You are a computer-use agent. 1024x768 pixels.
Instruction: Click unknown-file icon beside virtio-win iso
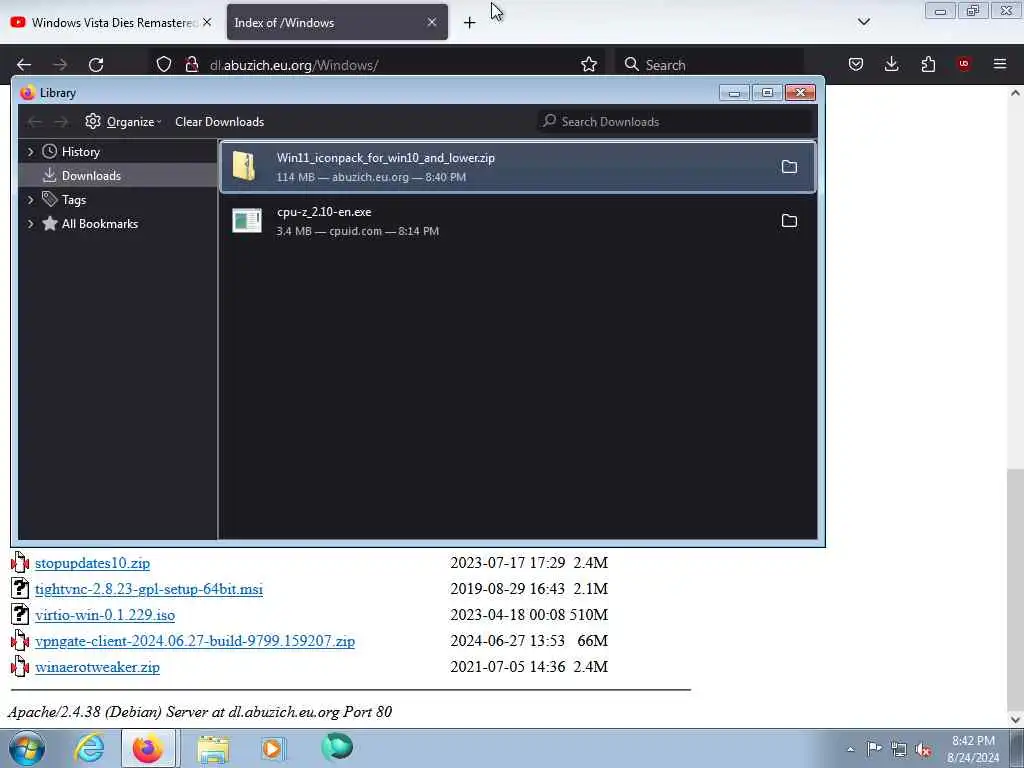[20, 615]
